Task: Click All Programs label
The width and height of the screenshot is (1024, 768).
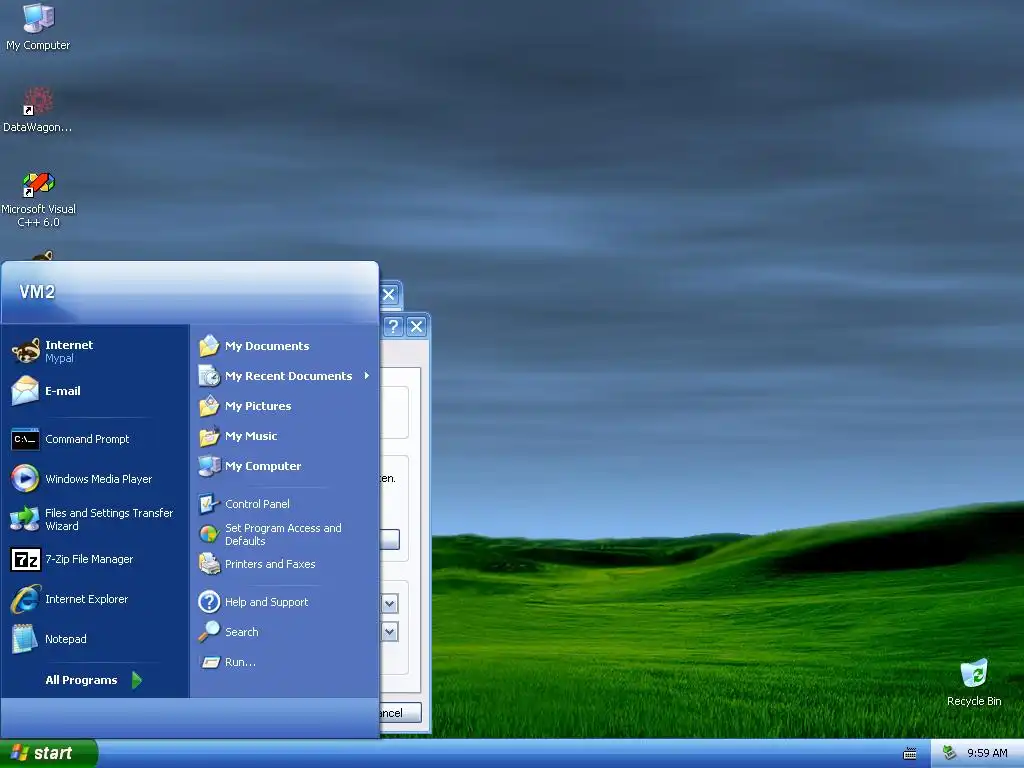Action: (81, 680)
